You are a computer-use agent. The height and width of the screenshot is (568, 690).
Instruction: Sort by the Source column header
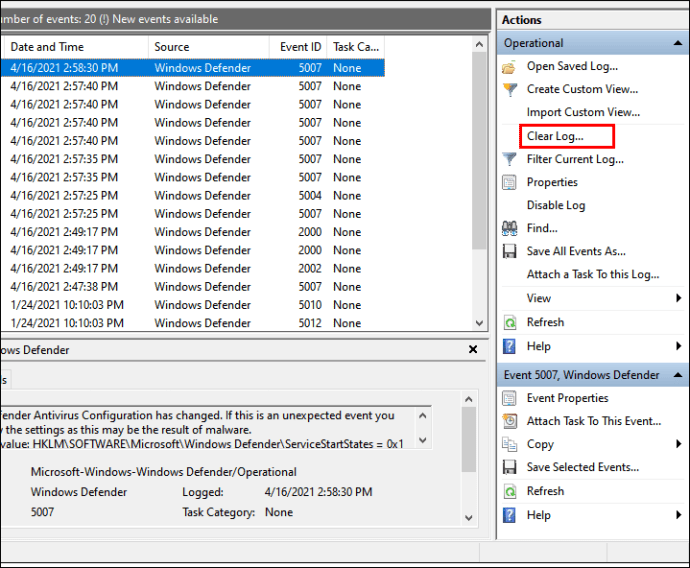[x=209, y=47]
